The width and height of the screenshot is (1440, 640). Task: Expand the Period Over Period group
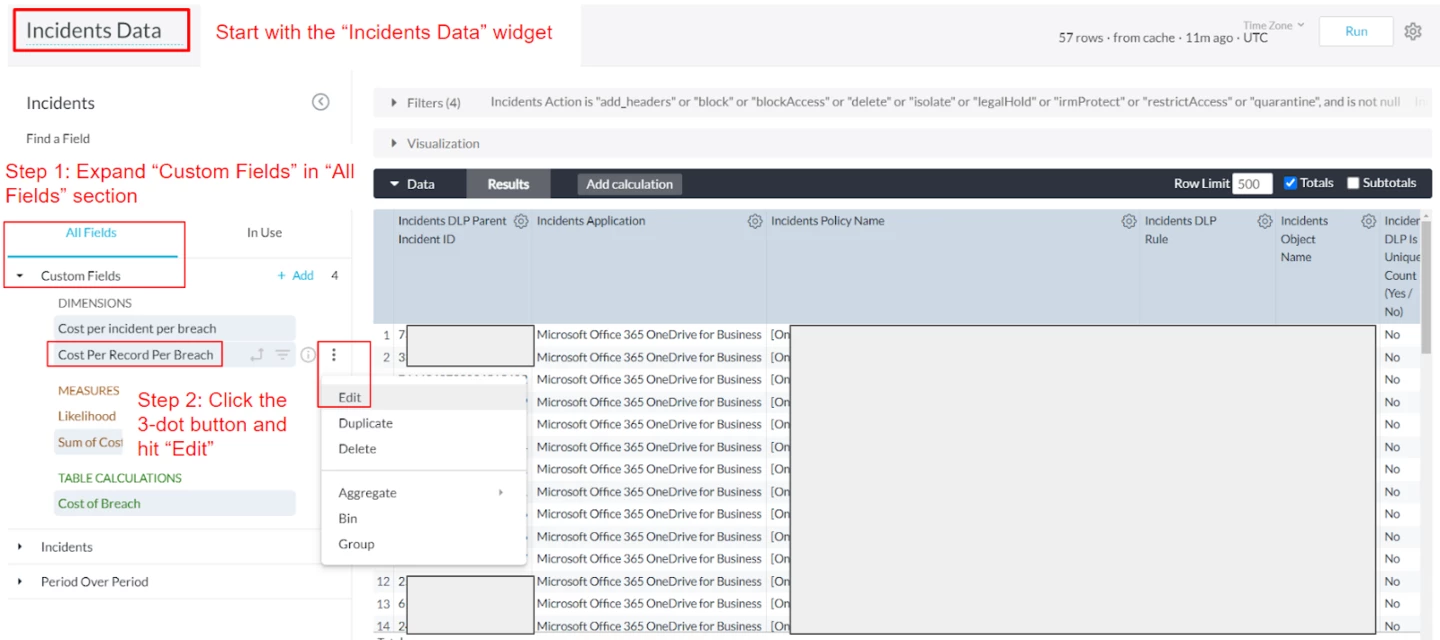[20, 582]
